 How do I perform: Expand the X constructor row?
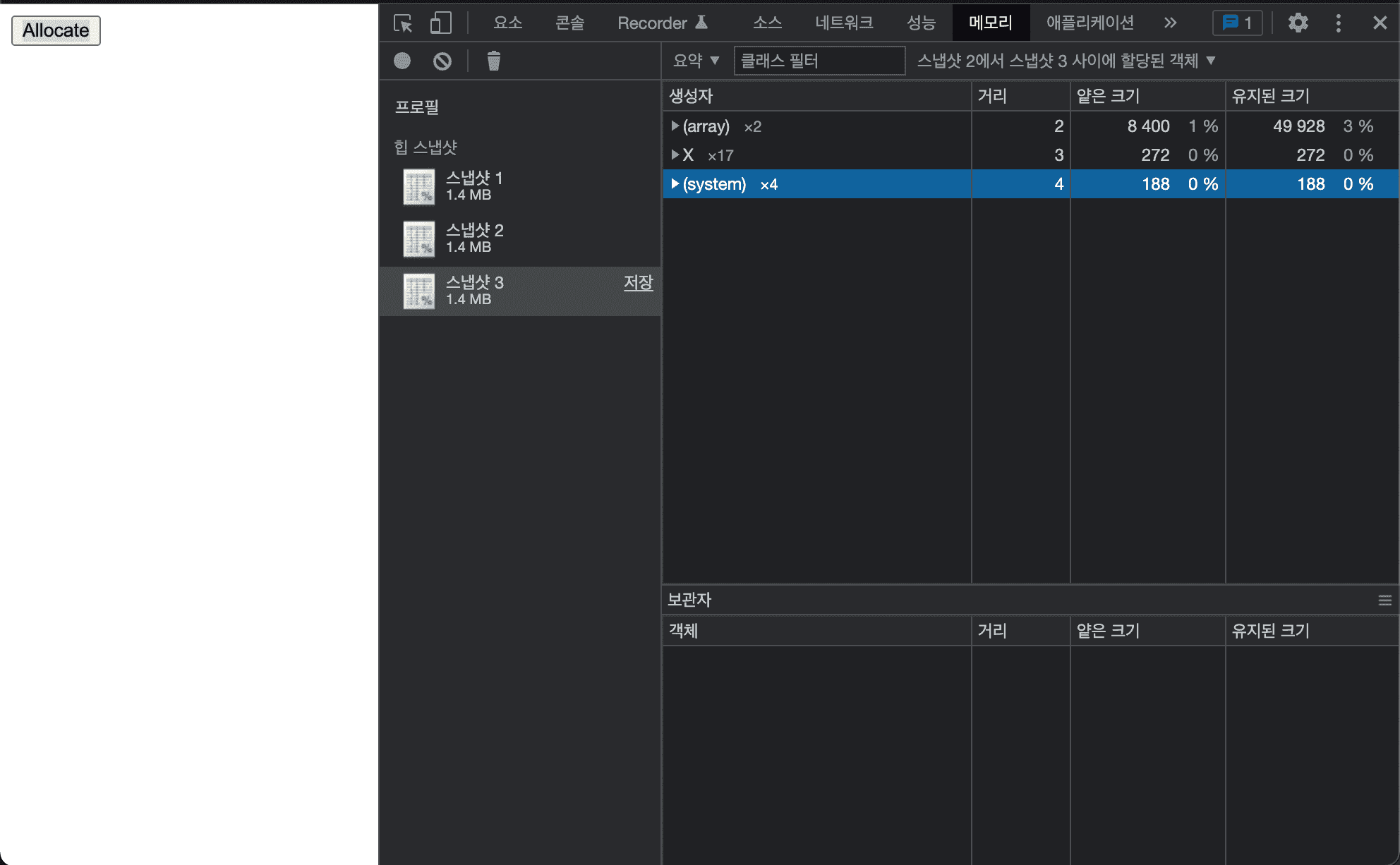click(x=675, y=155)
